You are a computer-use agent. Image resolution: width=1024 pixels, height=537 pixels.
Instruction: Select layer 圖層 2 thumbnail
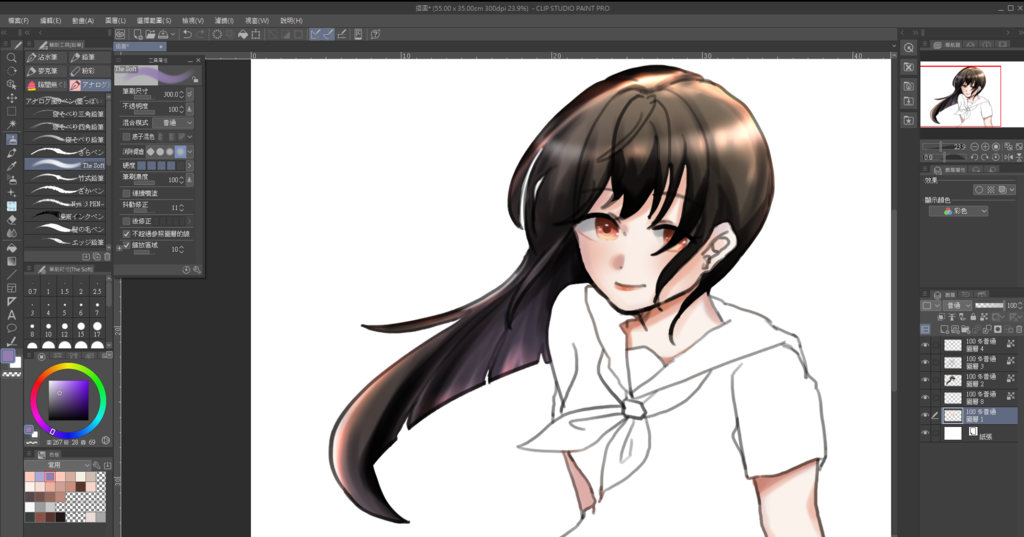[953, 380]
